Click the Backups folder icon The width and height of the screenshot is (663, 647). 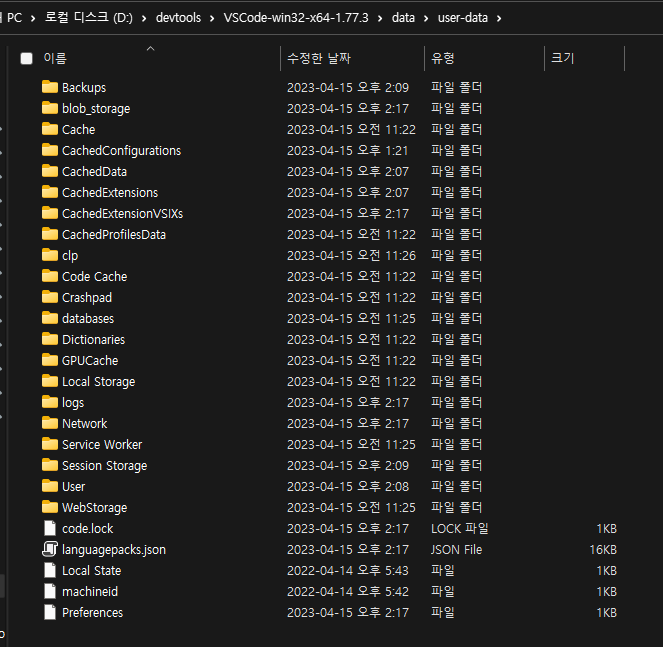click(x=50, y=87)
